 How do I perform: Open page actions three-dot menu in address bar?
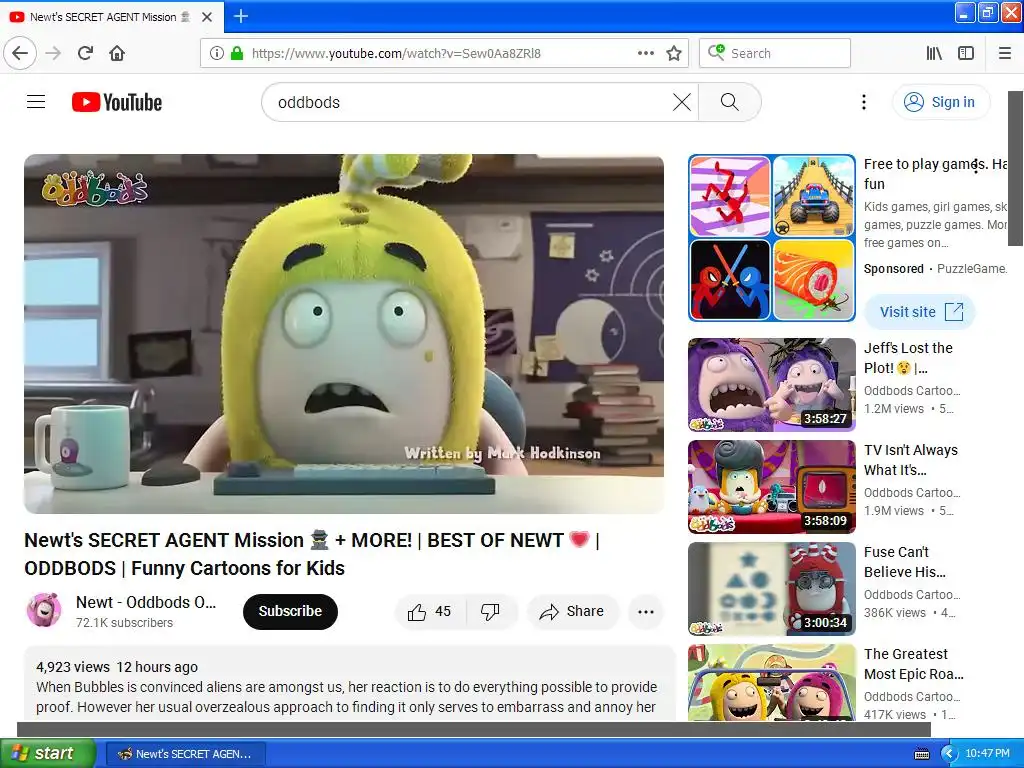coord(645,53)
